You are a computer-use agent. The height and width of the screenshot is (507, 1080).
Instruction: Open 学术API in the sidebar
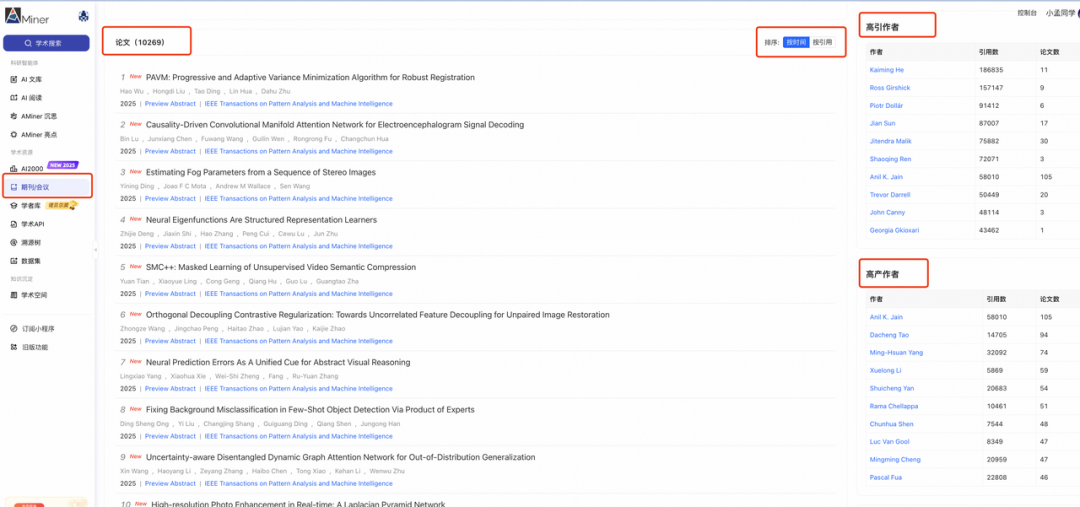point(32,224)
